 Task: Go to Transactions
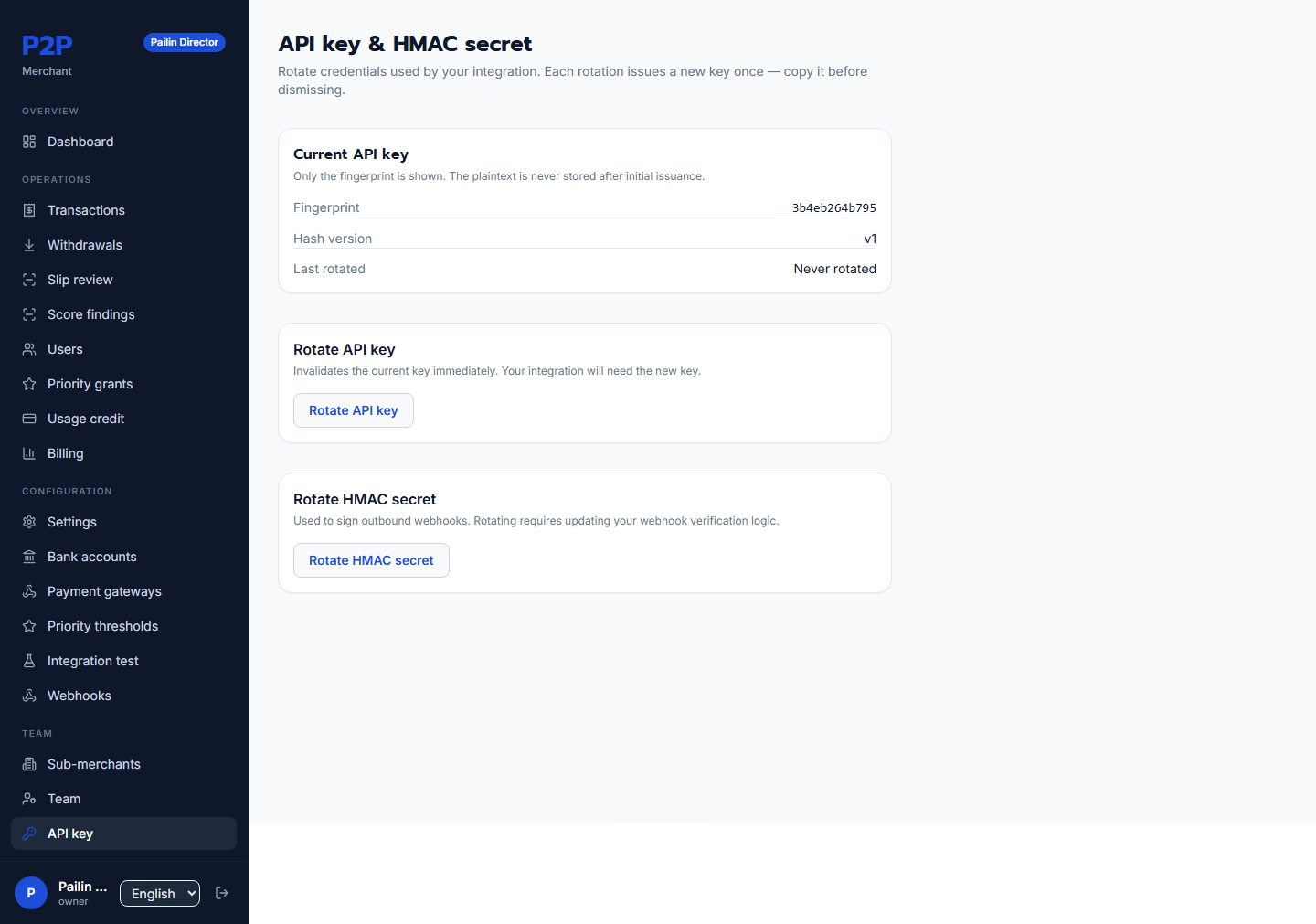[x=123, y=210]
